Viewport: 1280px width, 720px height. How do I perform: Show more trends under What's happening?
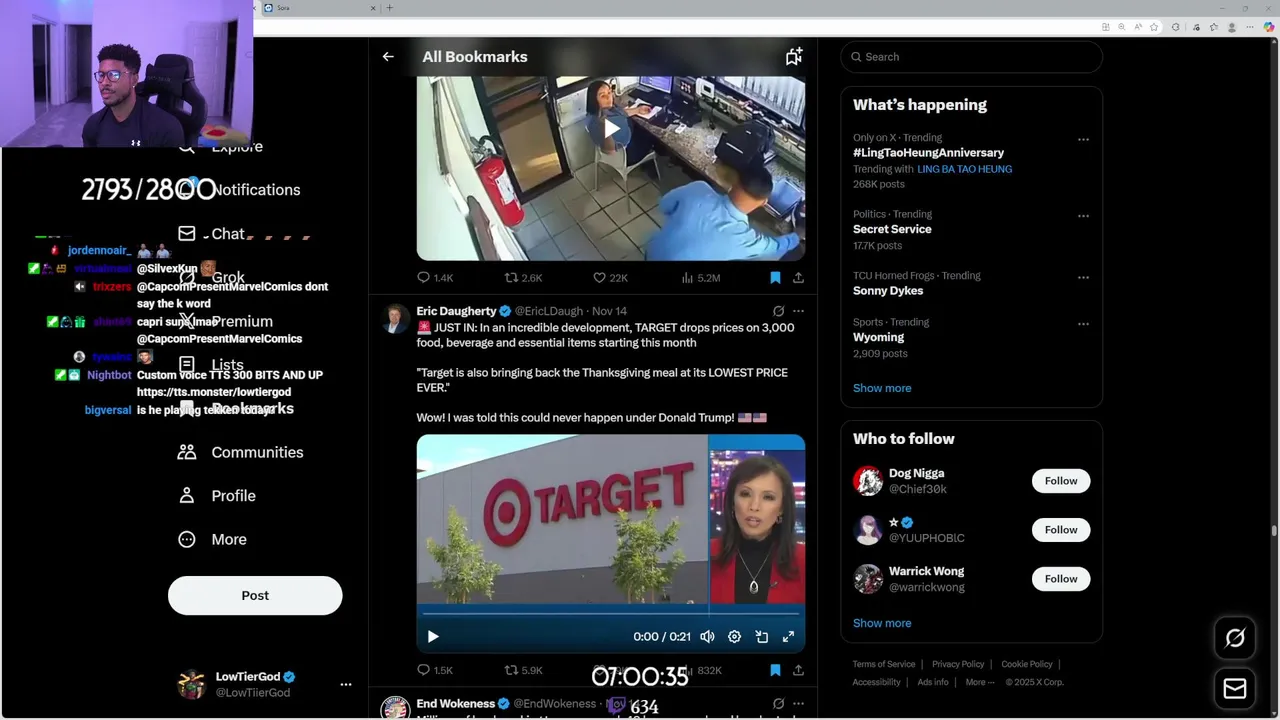[882, 388]
